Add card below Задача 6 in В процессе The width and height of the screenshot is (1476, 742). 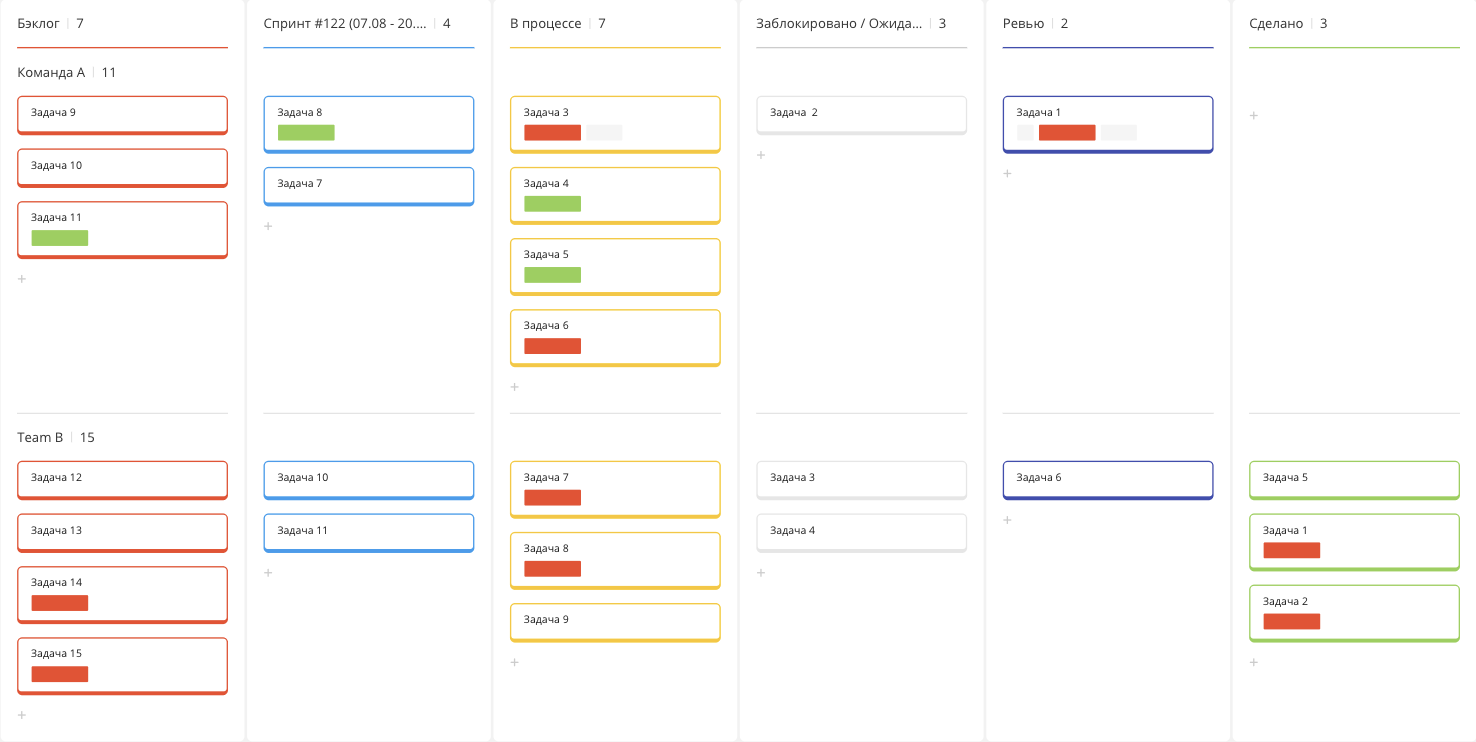click(x=515, y=387)
